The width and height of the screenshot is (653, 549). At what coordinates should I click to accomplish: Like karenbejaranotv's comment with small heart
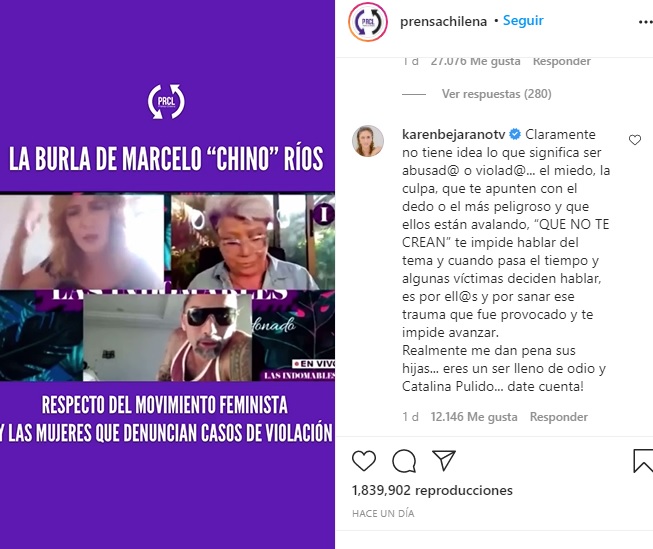point(635,140)
